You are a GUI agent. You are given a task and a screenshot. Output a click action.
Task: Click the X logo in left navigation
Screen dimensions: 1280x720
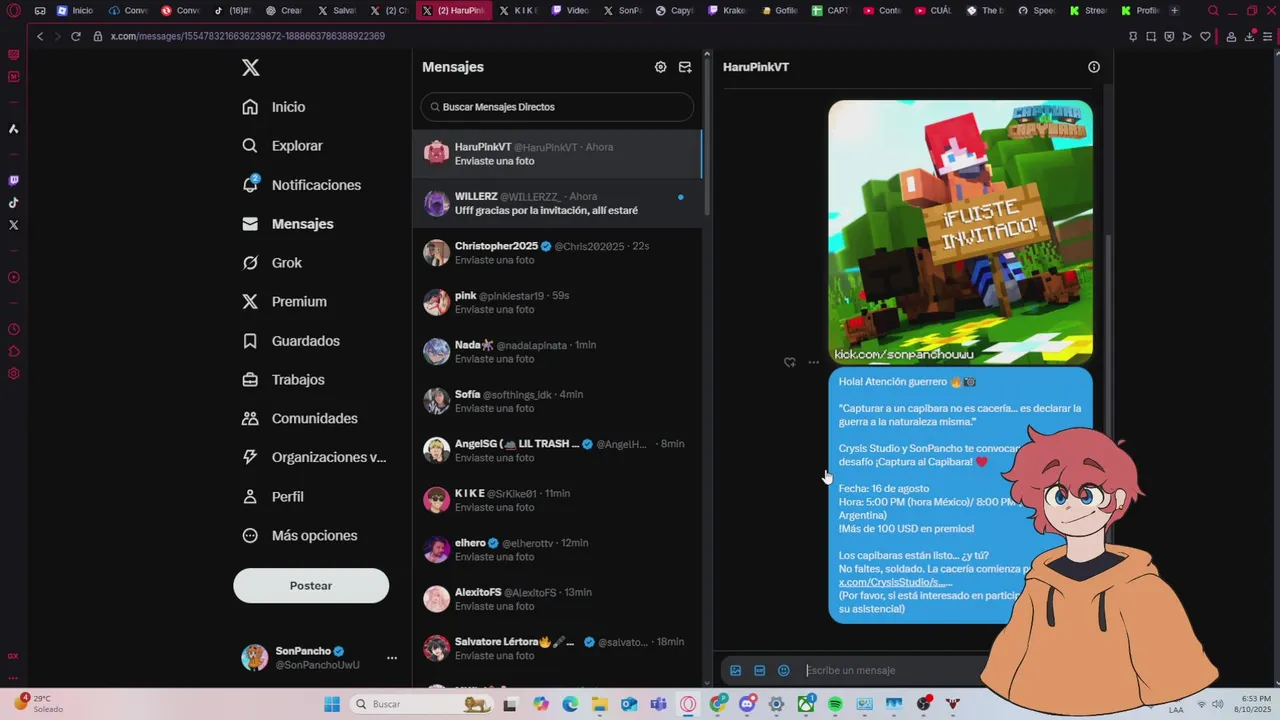tap(251, 67)
